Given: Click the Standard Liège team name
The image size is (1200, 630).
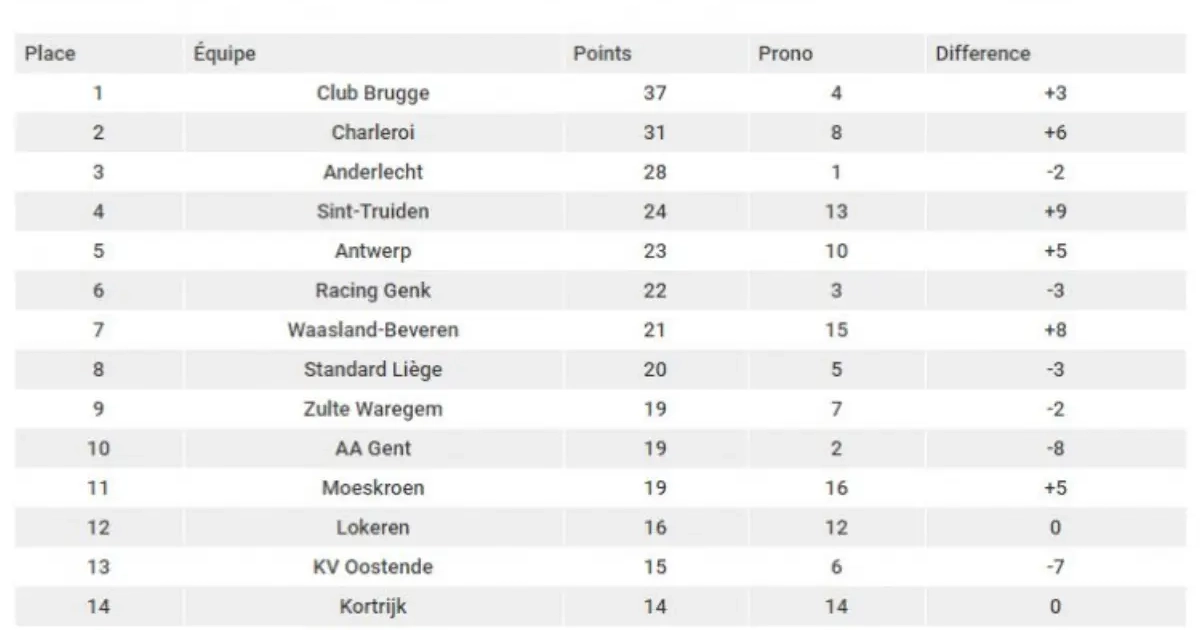Looking at the screenshot, I should coord(373,370).
